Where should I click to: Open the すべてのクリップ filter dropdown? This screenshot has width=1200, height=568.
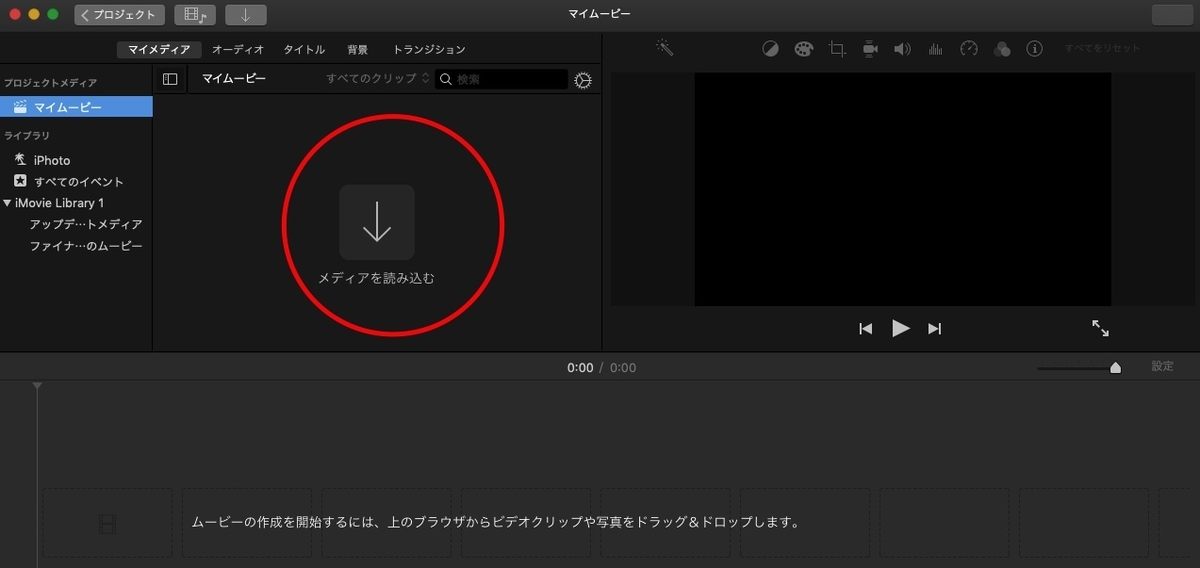[x=377, y=78]
